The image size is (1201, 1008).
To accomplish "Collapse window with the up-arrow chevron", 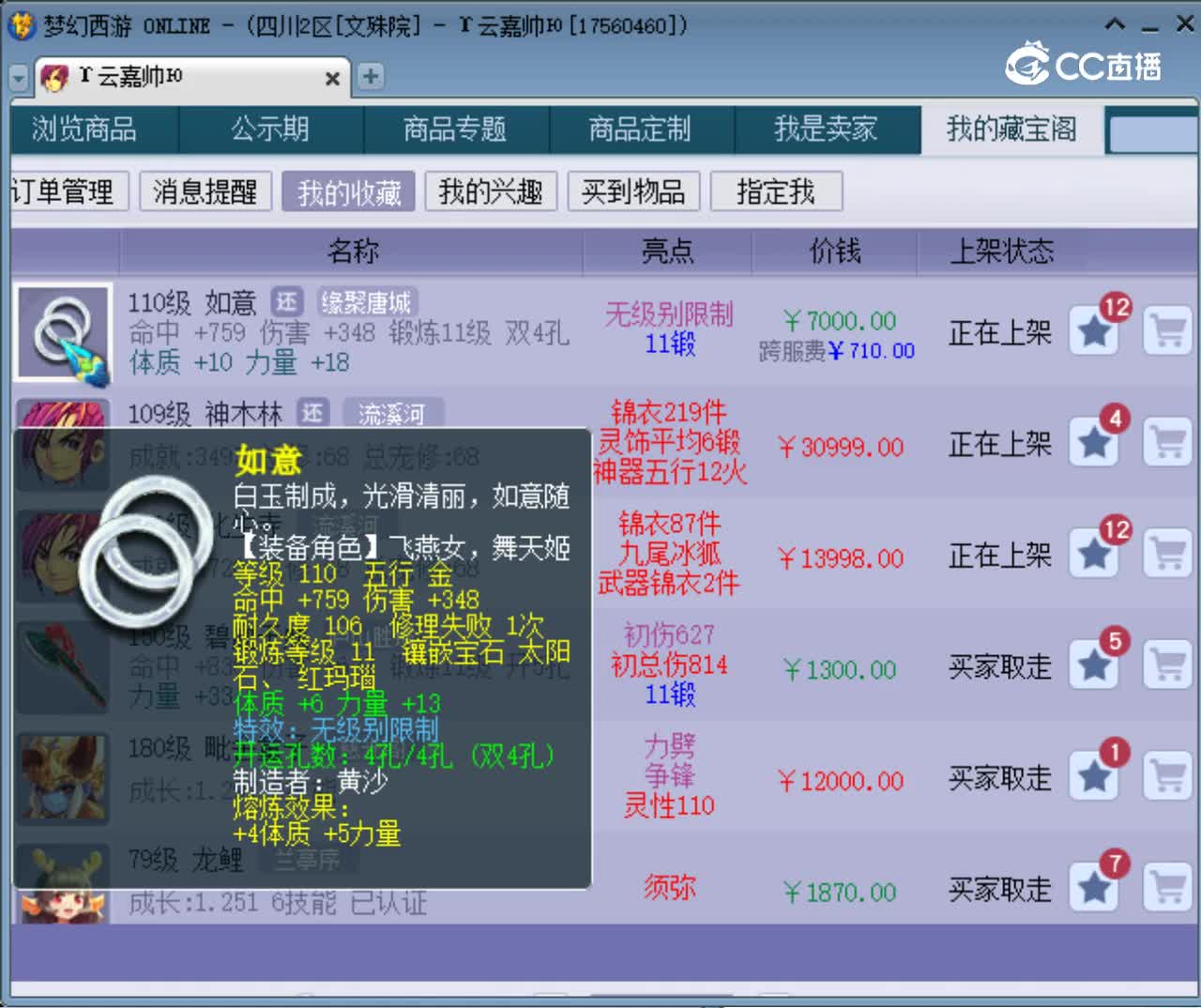I will coord(1115,23).
